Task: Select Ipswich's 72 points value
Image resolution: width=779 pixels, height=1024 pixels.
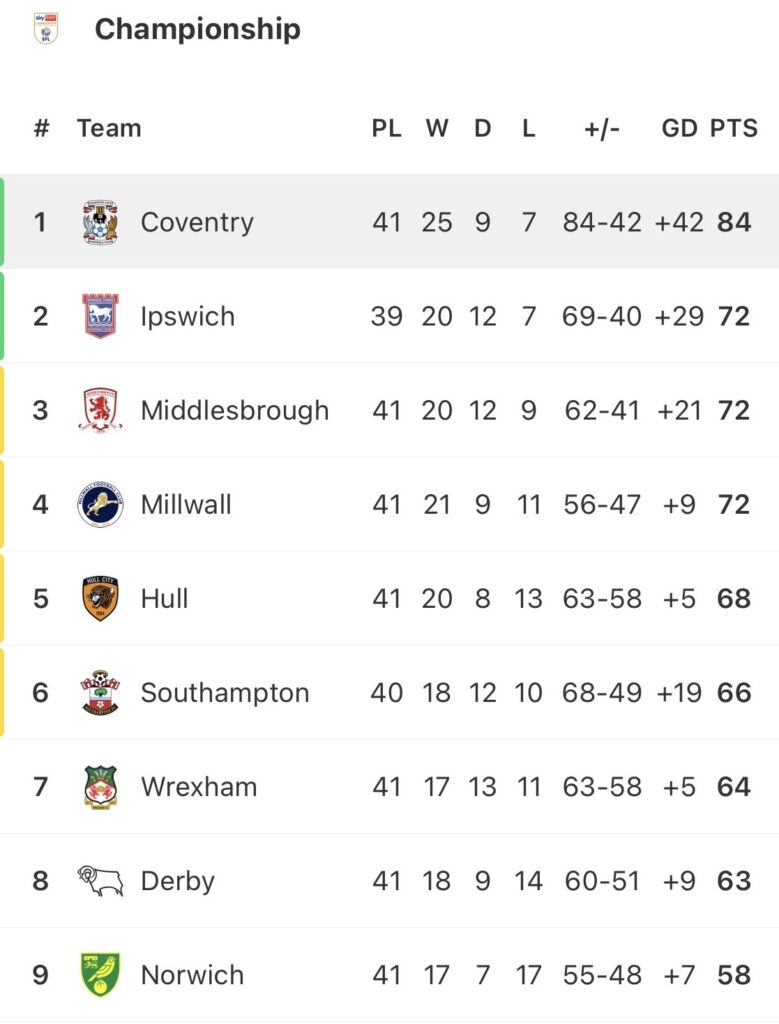Action: coord(734,317)
